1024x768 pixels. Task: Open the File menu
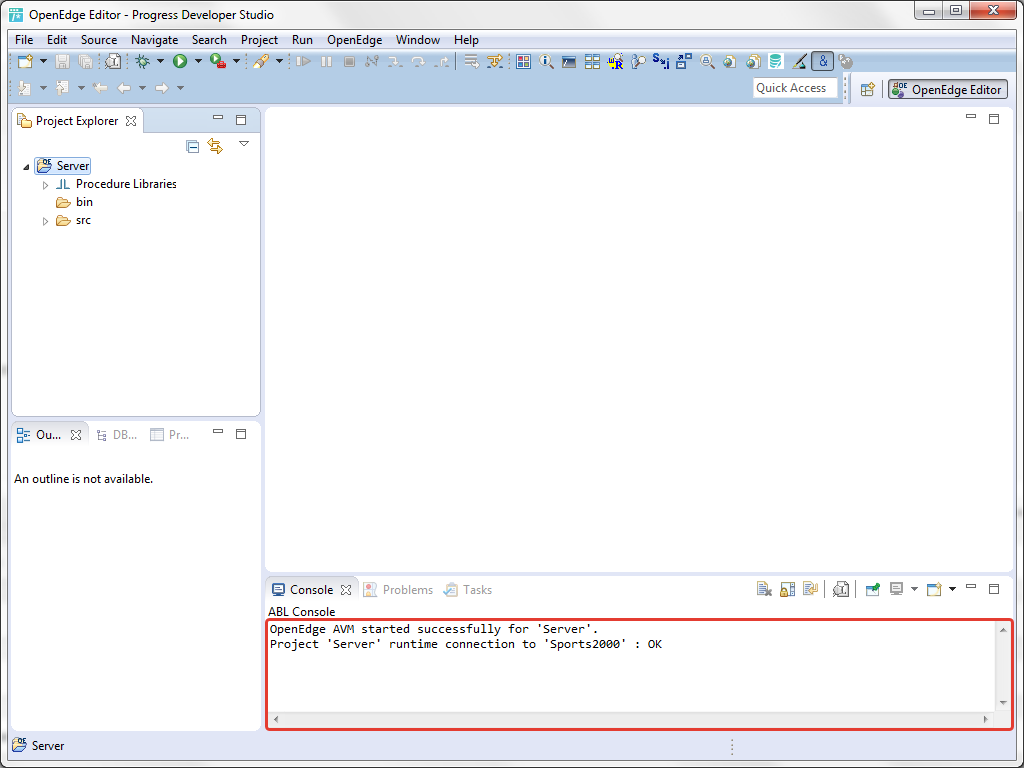pos(24,40)
